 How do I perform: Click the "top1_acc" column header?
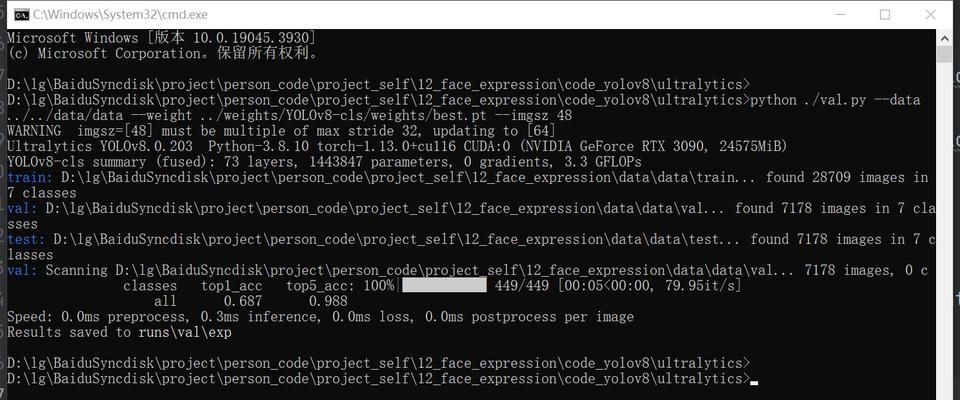coord(231,286)
